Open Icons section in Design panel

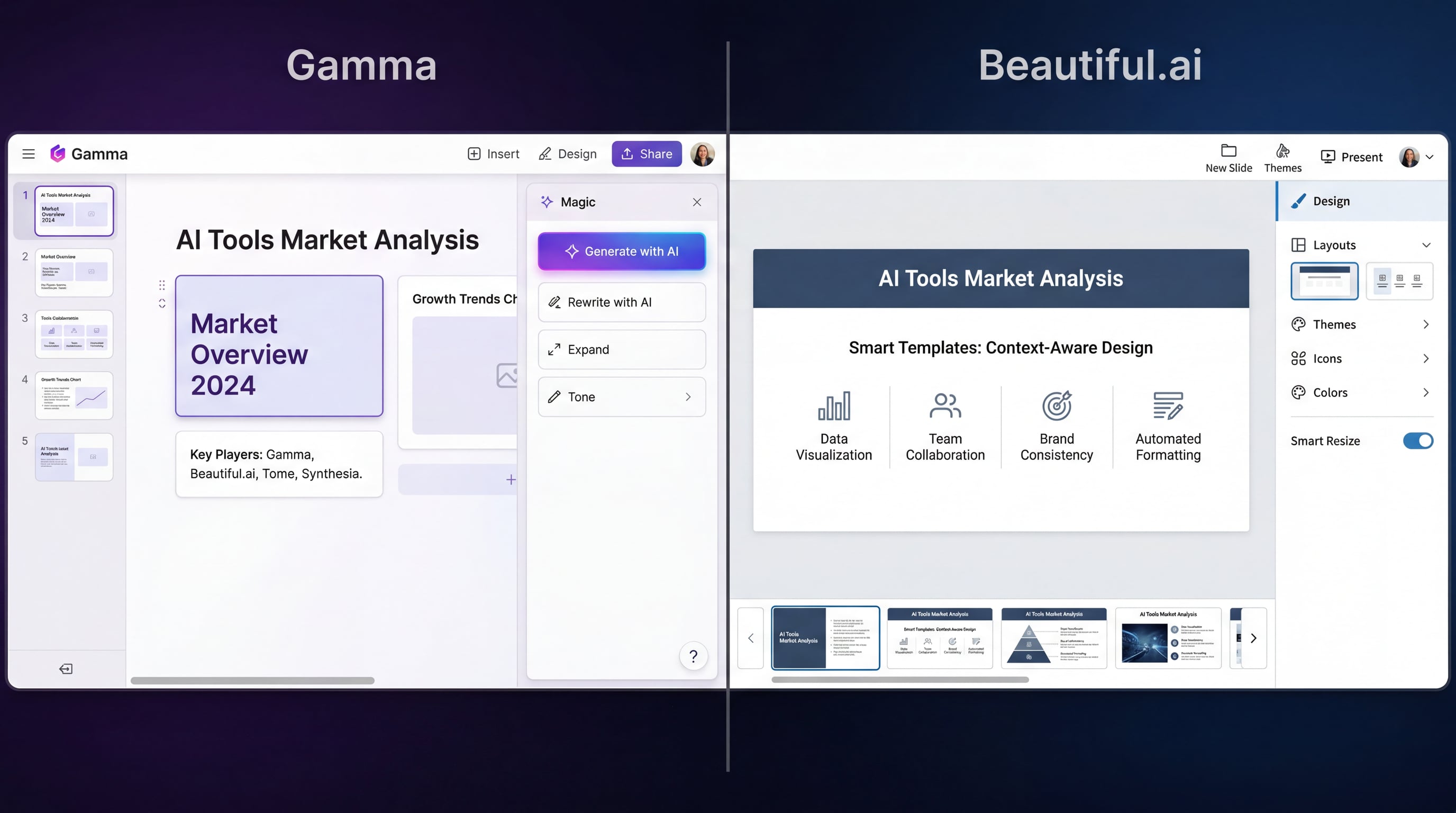(1362, 358)
